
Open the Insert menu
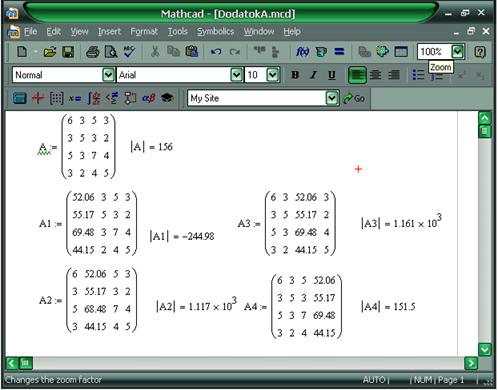pos(109,32)
